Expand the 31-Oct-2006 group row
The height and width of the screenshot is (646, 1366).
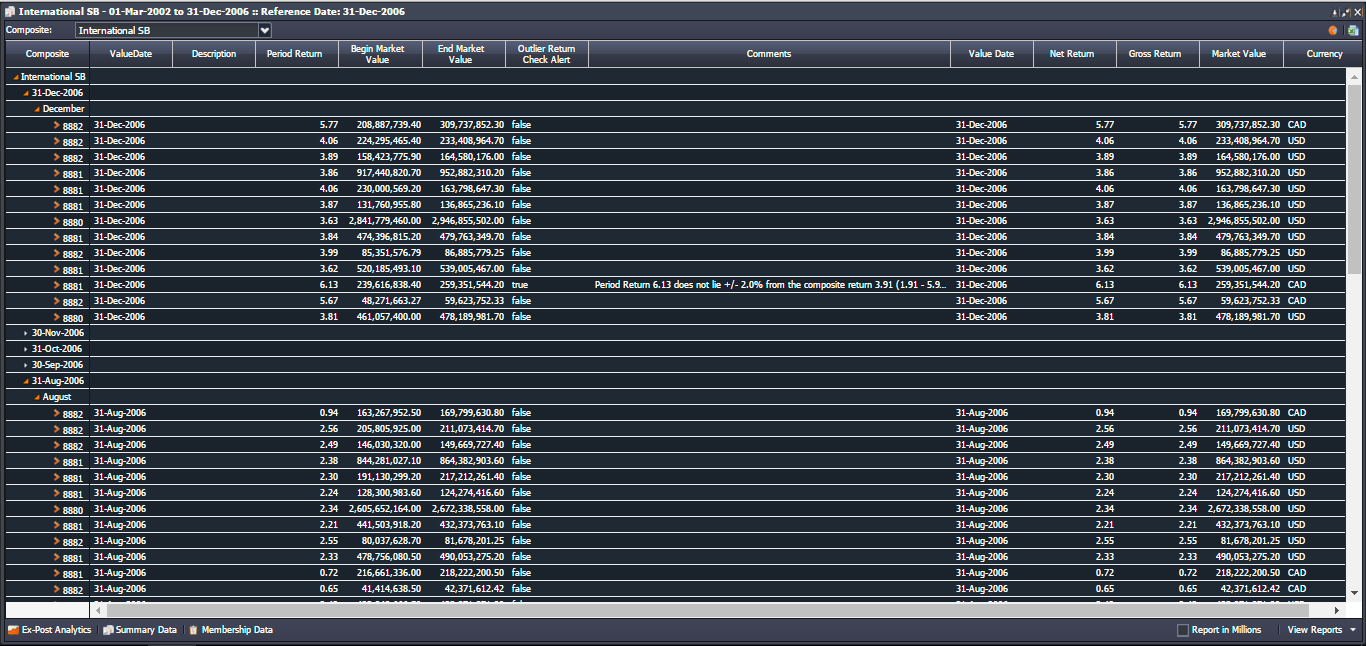[x=26, y=349]
